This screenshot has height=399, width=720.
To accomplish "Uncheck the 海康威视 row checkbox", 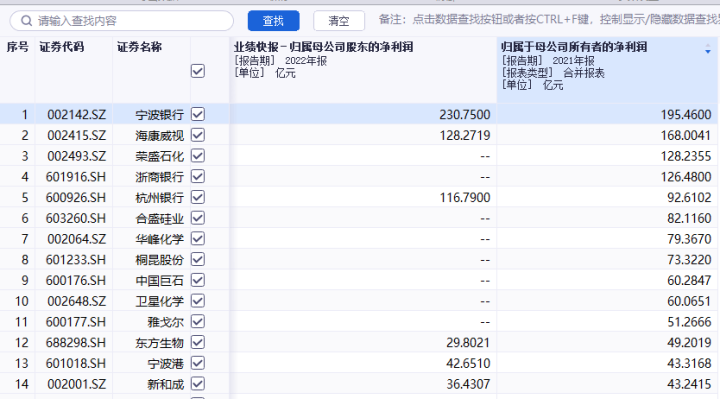I will pyautogui.click(x=198, y=135).
